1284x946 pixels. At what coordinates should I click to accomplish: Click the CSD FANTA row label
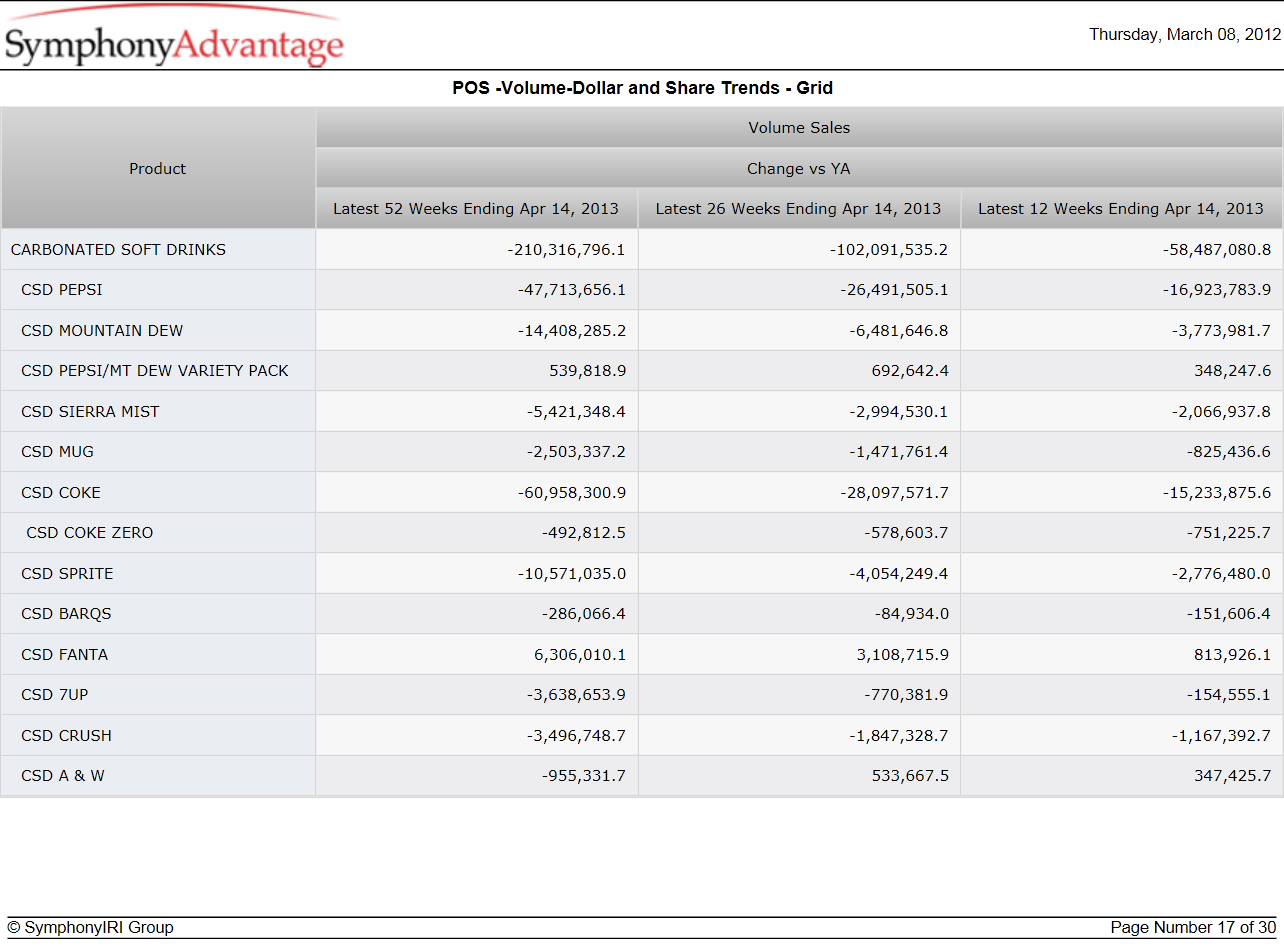[65, 655]
